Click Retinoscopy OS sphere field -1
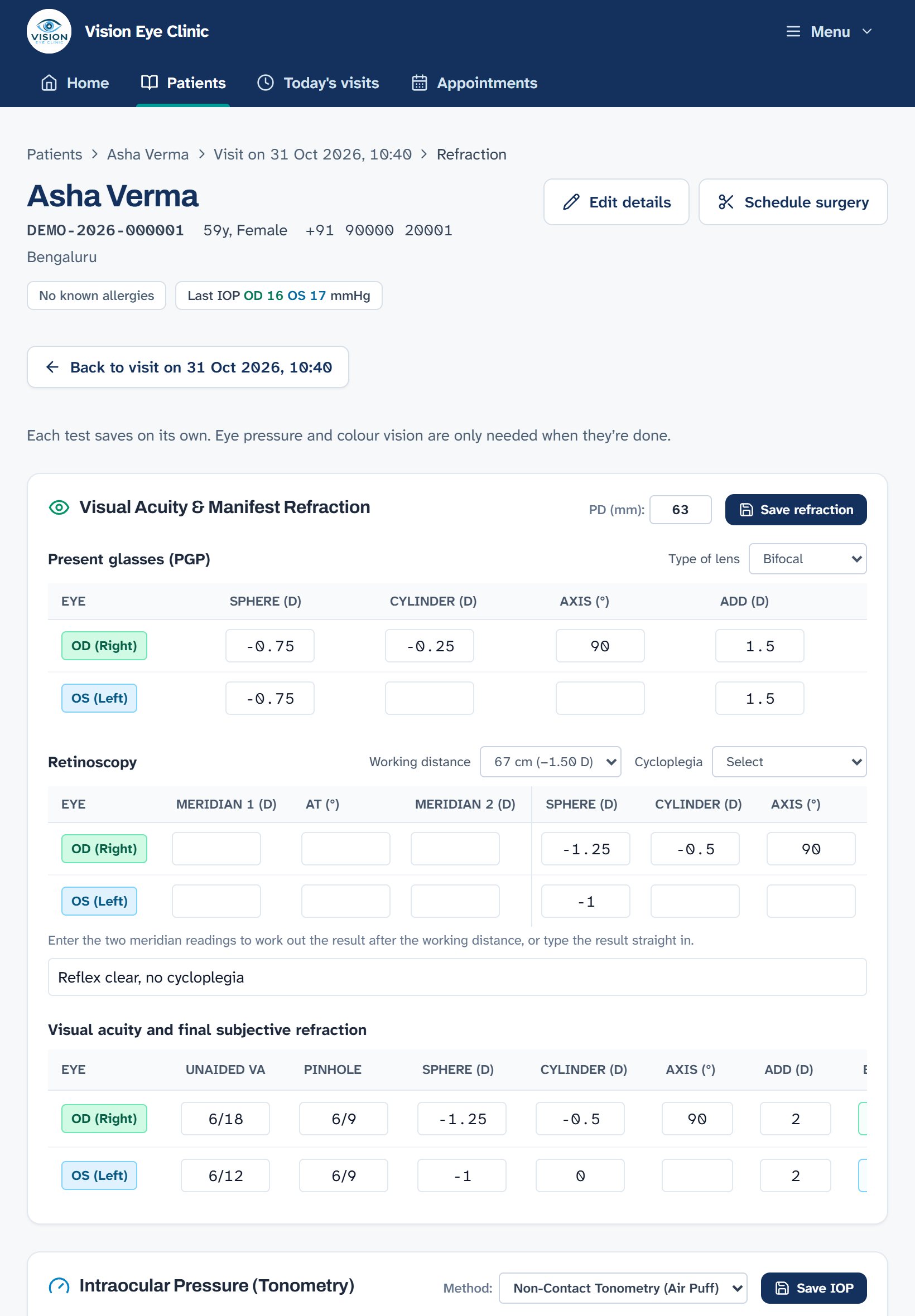Viewport: 915px width, 1316px height. pyautogui.click(x=585, y=902)
